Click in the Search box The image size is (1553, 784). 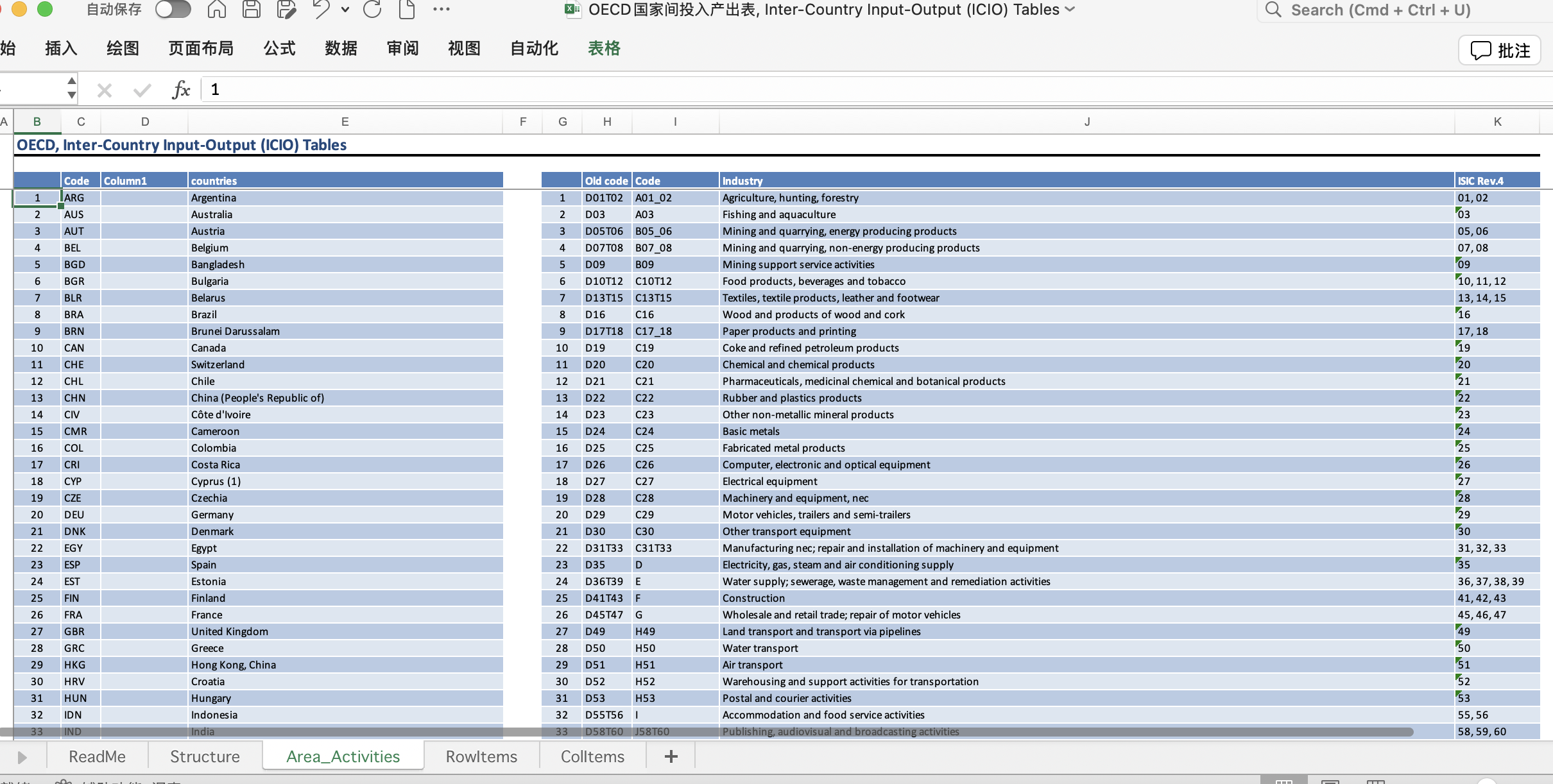[x=1380, y=10]
